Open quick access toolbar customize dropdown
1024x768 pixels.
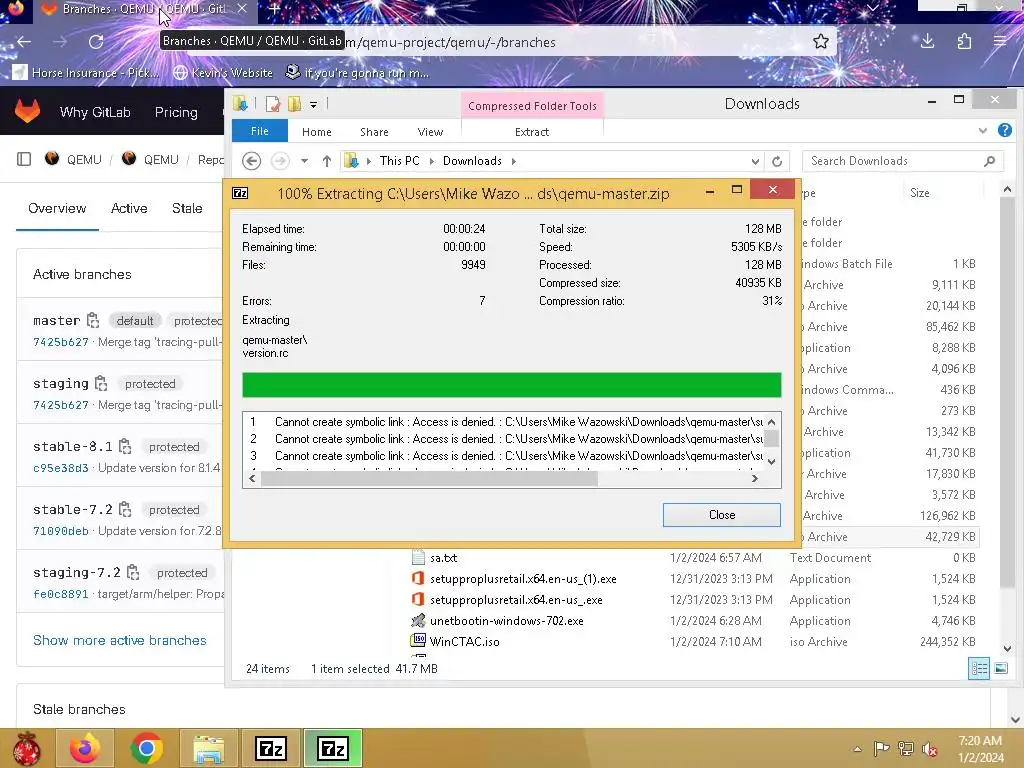[313, 104]
